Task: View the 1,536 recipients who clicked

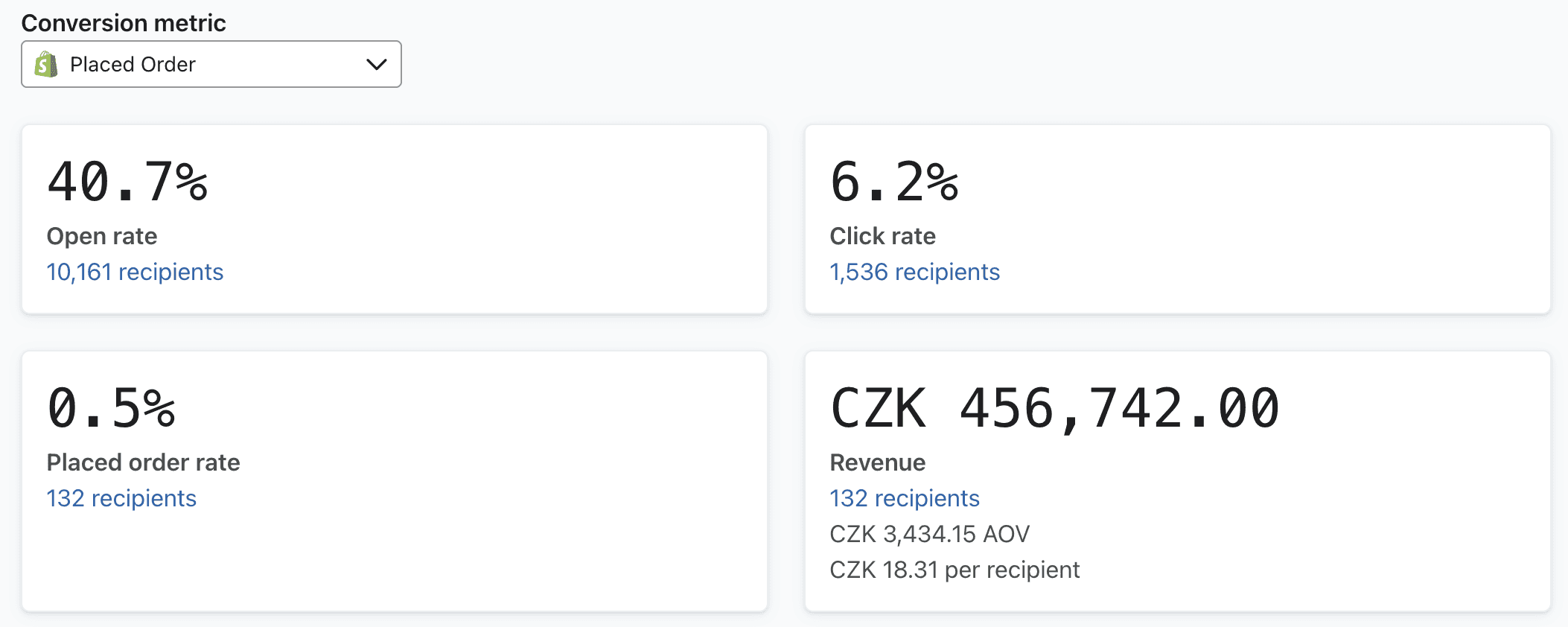Action: (x=914, y=272)
